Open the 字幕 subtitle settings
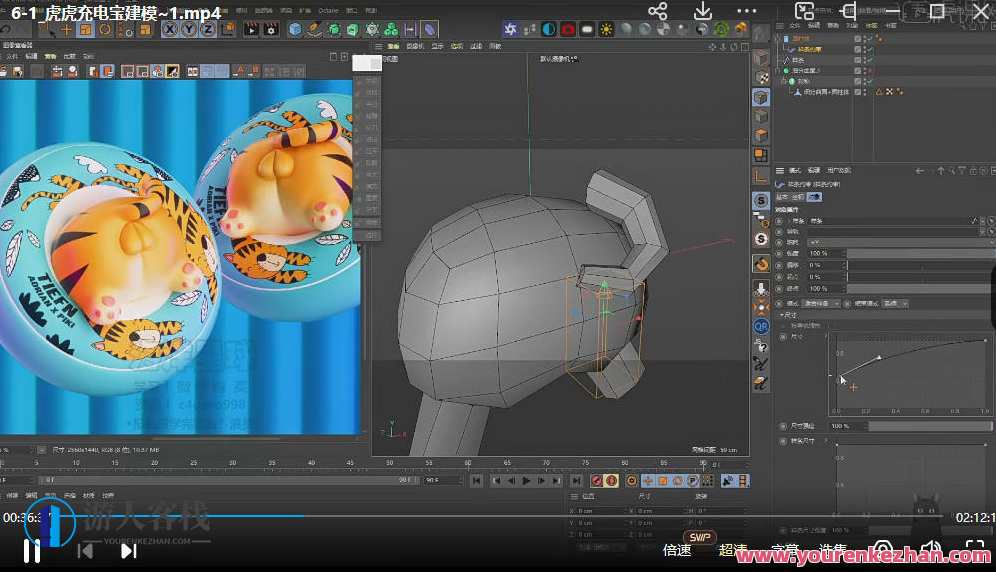The width and height of the screenshot is (996, 572). click(784, 550)
